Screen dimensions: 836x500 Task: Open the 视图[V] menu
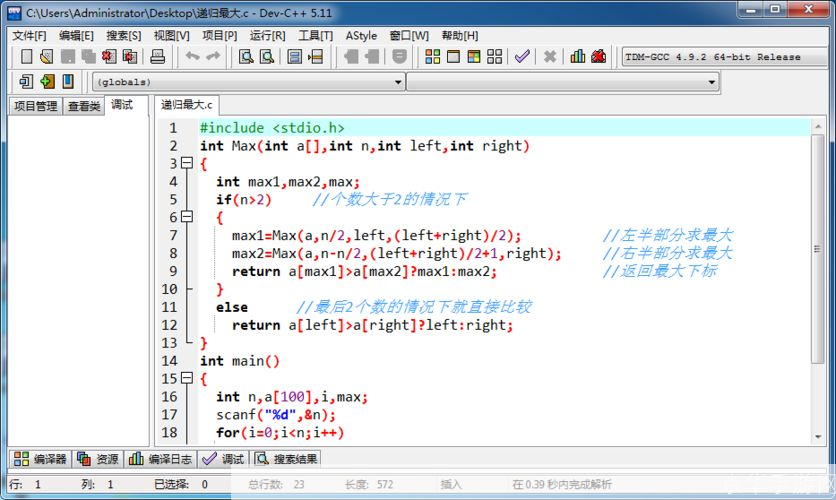pos(172,36)
